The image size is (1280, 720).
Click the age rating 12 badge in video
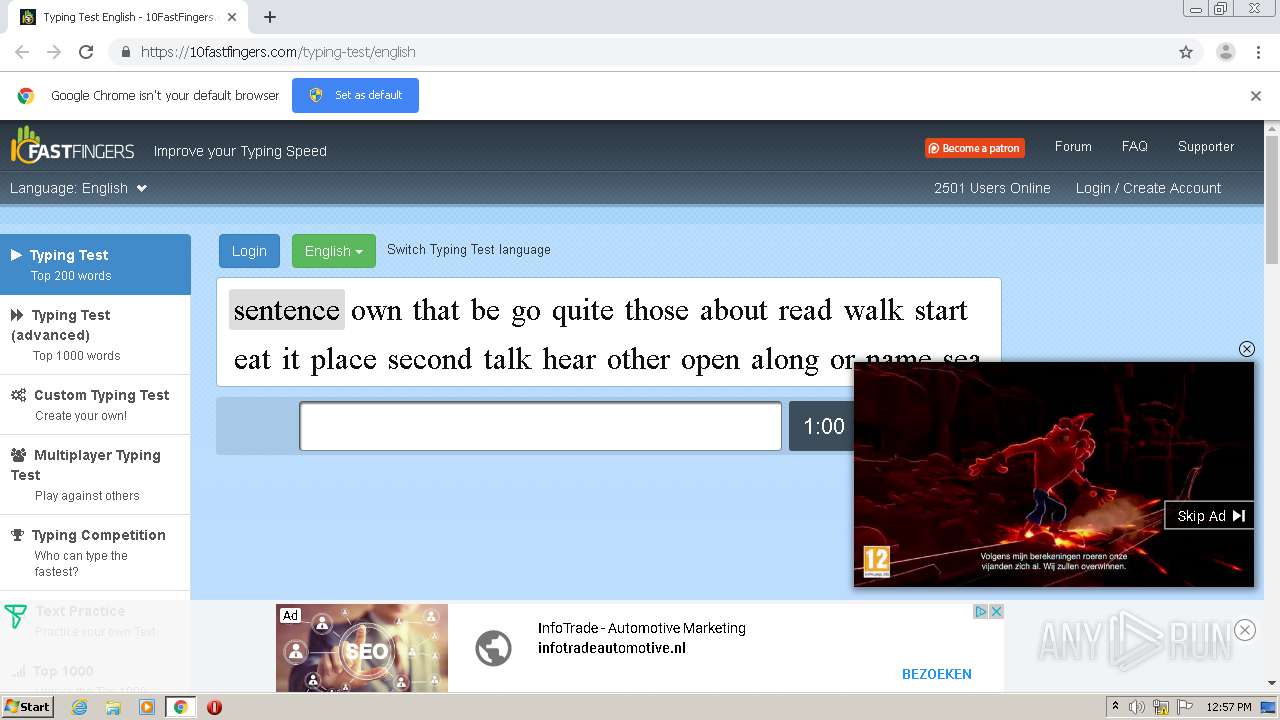point(876,560)
